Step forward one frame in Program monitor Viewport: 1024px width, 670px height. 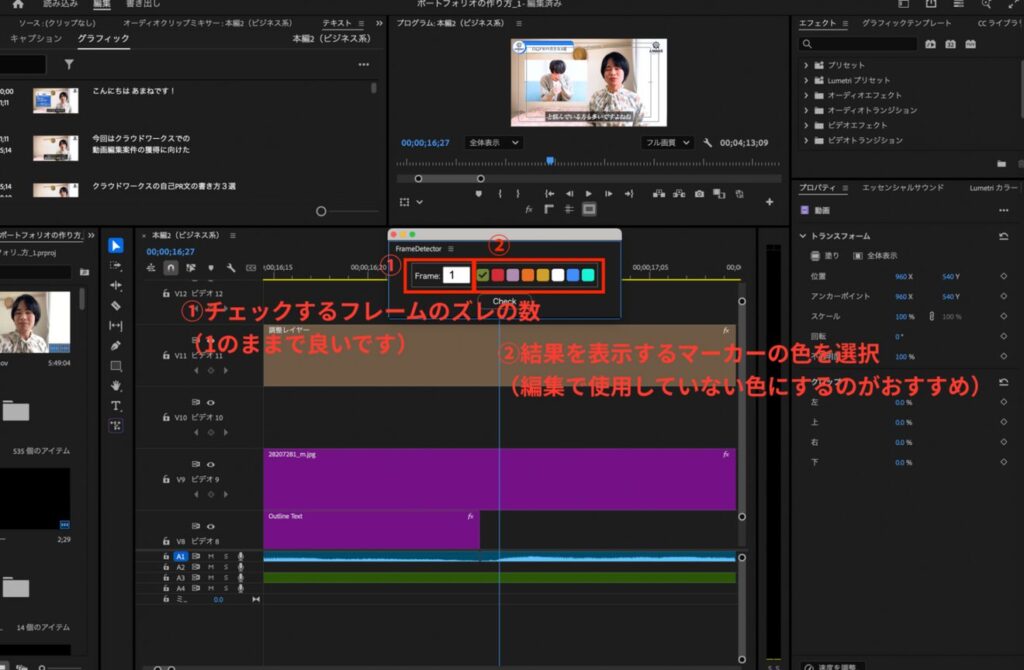click(609, 194)
